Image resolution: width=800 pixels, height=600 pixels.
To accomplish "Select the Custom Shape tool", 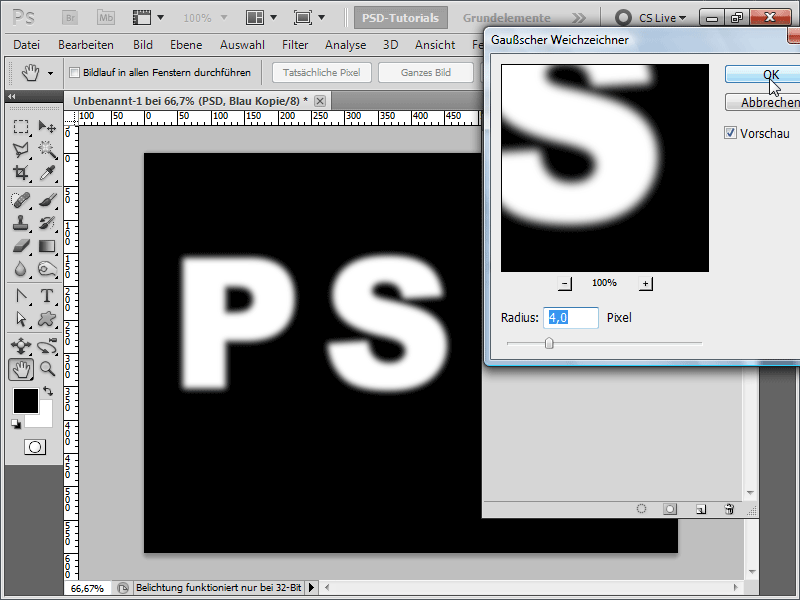I will point(47,319).
